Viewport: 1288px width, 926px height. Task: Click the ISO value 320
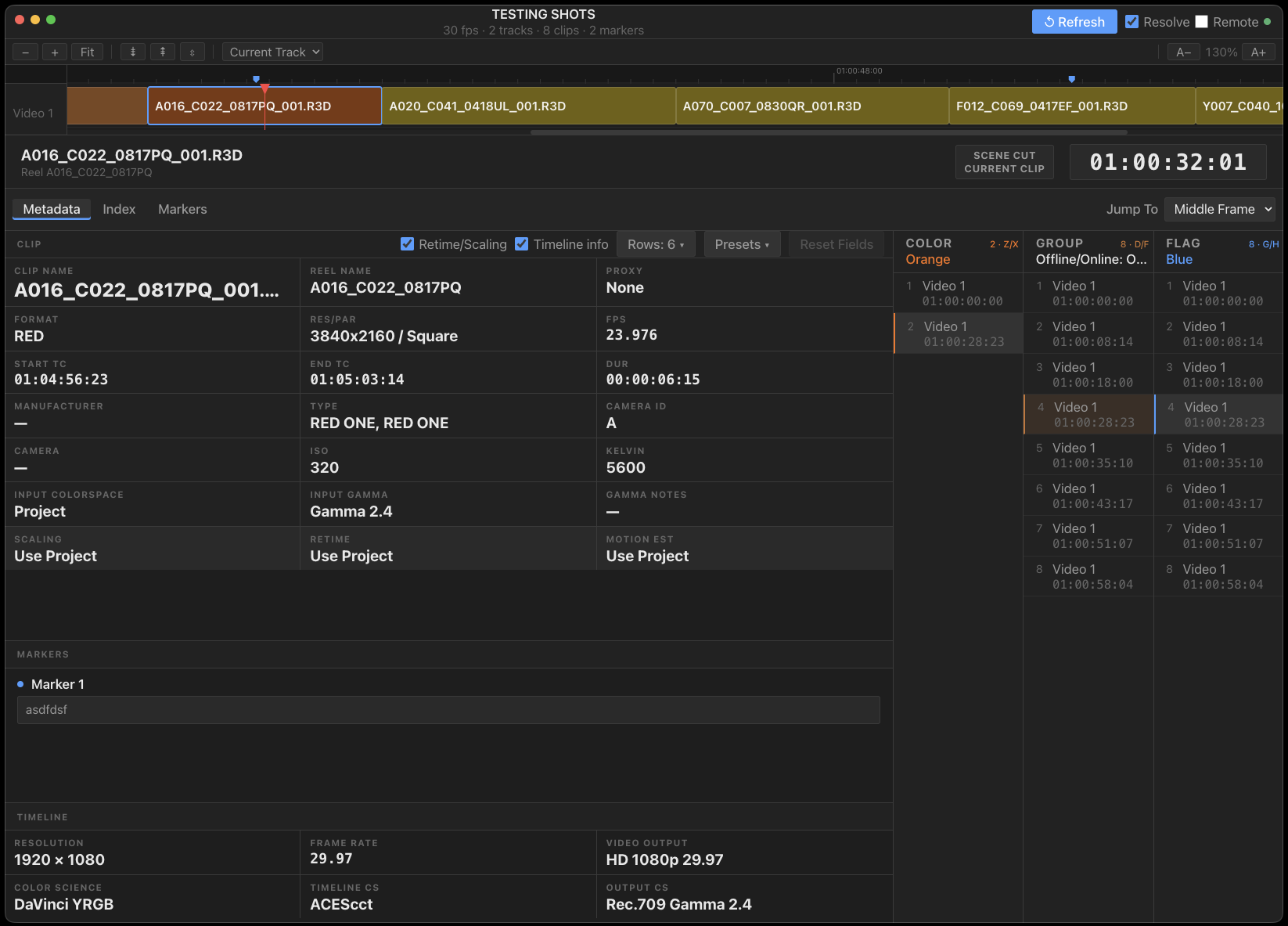[x=324, y=468]
